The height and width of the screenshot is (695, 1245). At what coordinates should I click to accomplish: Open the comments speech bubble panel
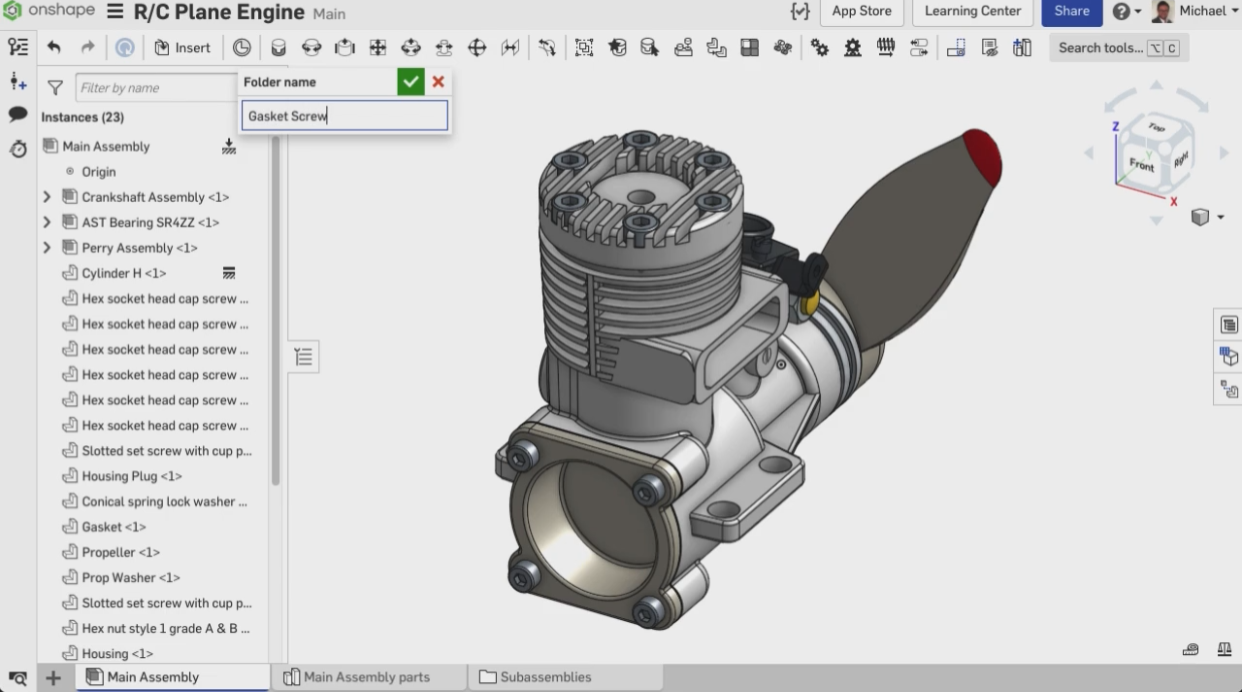tap(18, 114)
